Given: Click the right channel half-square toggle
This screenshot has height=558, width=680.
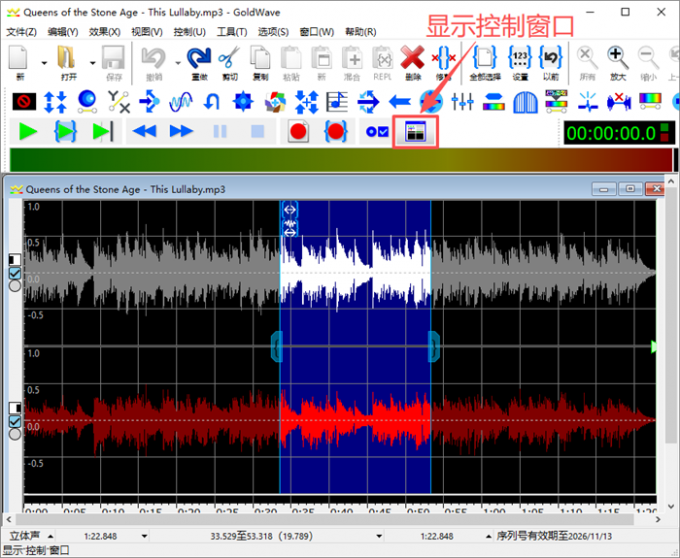Looking at the screenshot, I should pyautogui.click(x=15, y=408).
